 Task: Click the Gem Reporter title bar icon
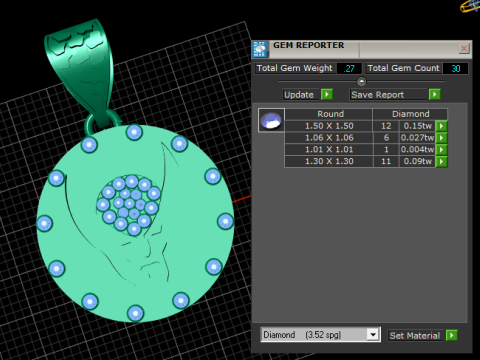[x=260, y=49]
